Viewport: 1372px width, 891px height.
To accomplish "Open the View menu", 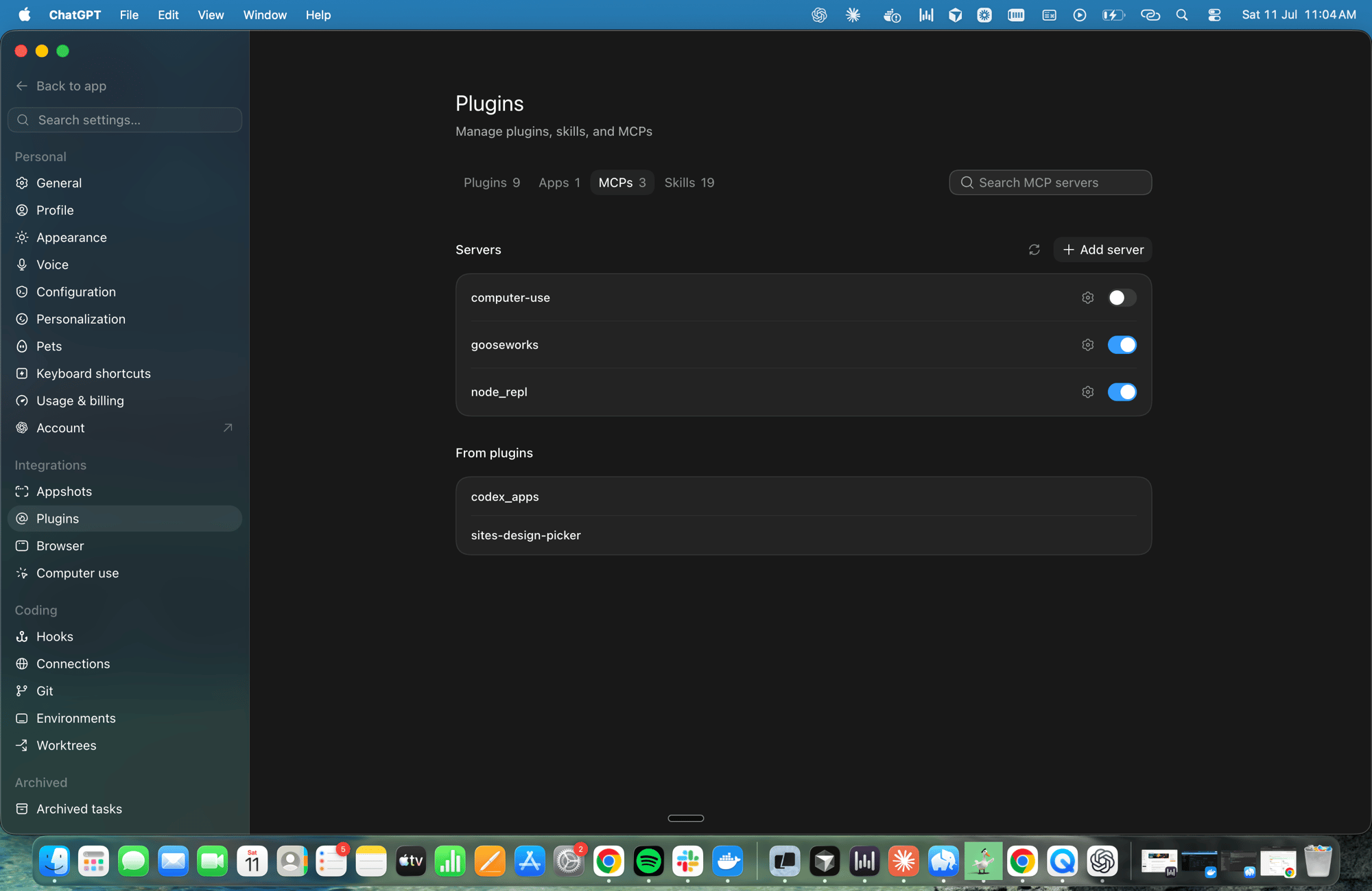I will click(x=211, y=14).
